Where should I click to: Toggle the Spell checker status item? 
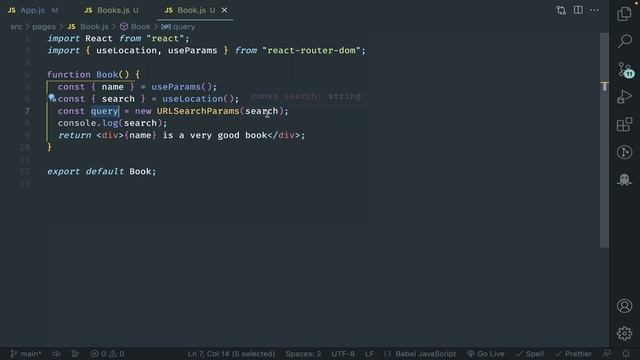coord(529,354)
